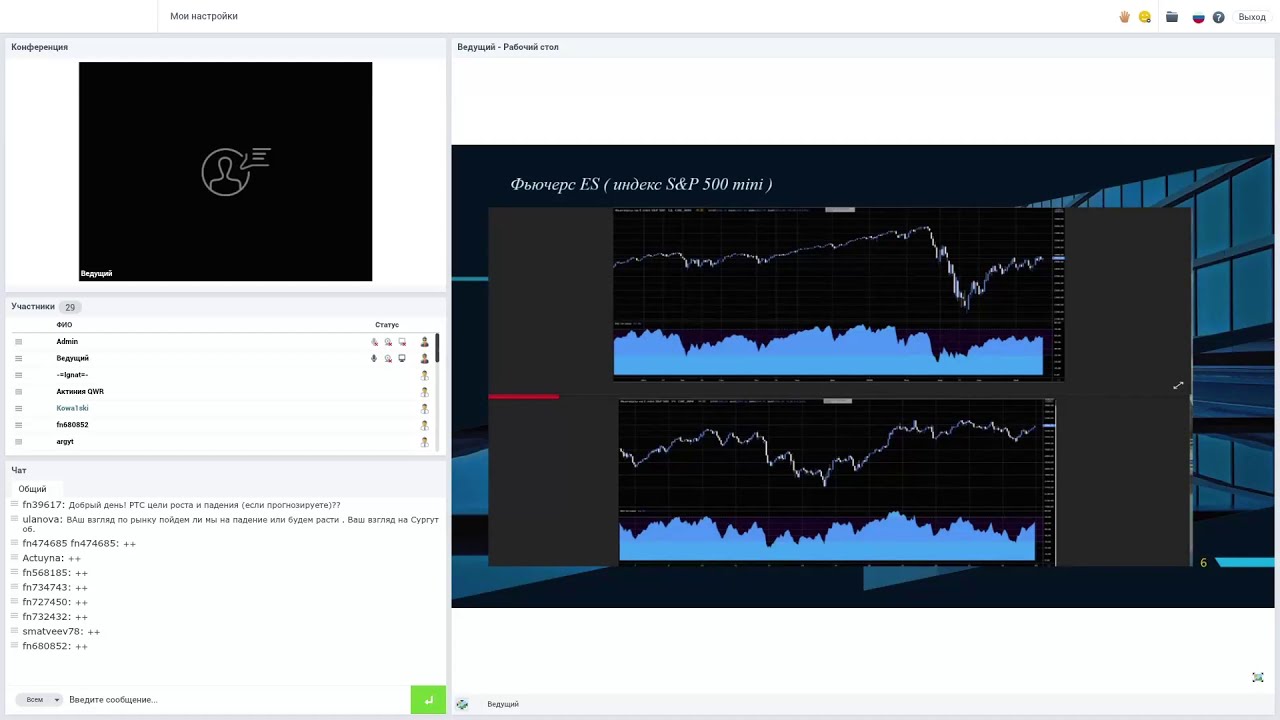Viewport: 1280px width, 720px height.
Task: Click chat message from Actuyna
Action: (x=51, y=558)
